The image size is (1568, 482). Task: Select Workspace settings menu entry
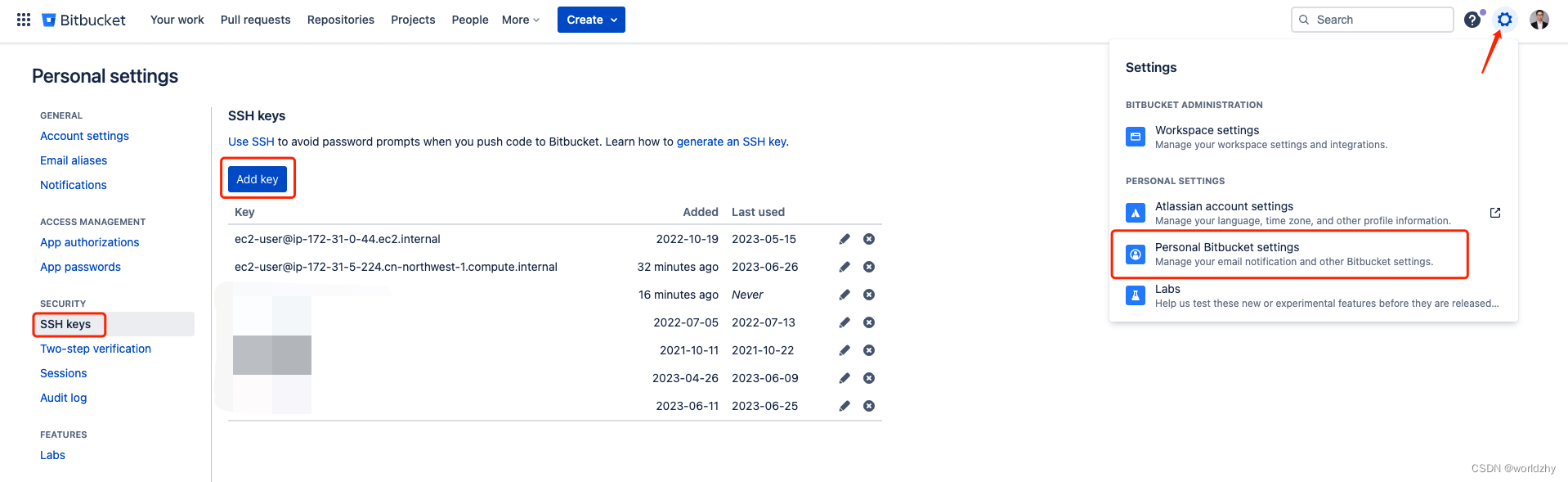click(x=1313, y=137)
